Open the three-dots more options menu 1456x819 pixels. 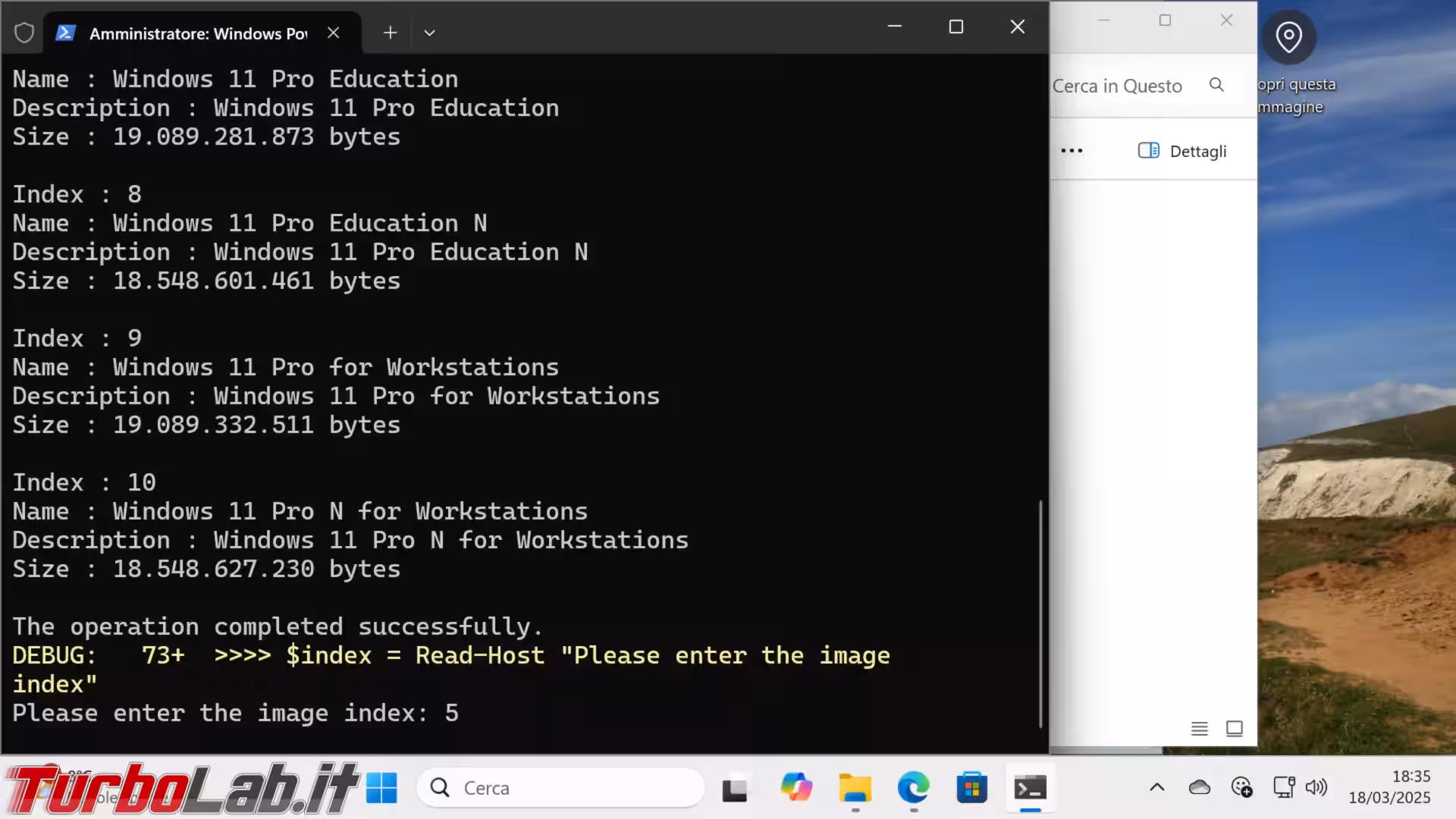pos(1072,151)
